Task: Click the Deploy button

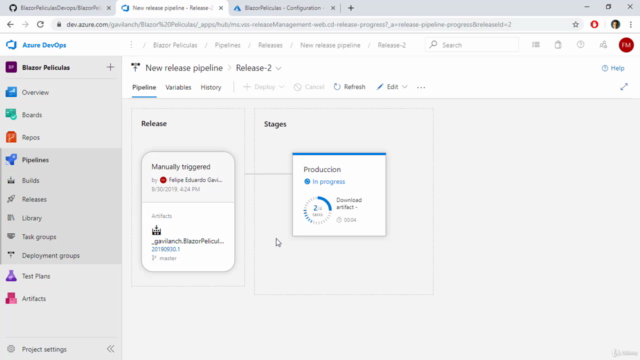Action: (263, 87)
